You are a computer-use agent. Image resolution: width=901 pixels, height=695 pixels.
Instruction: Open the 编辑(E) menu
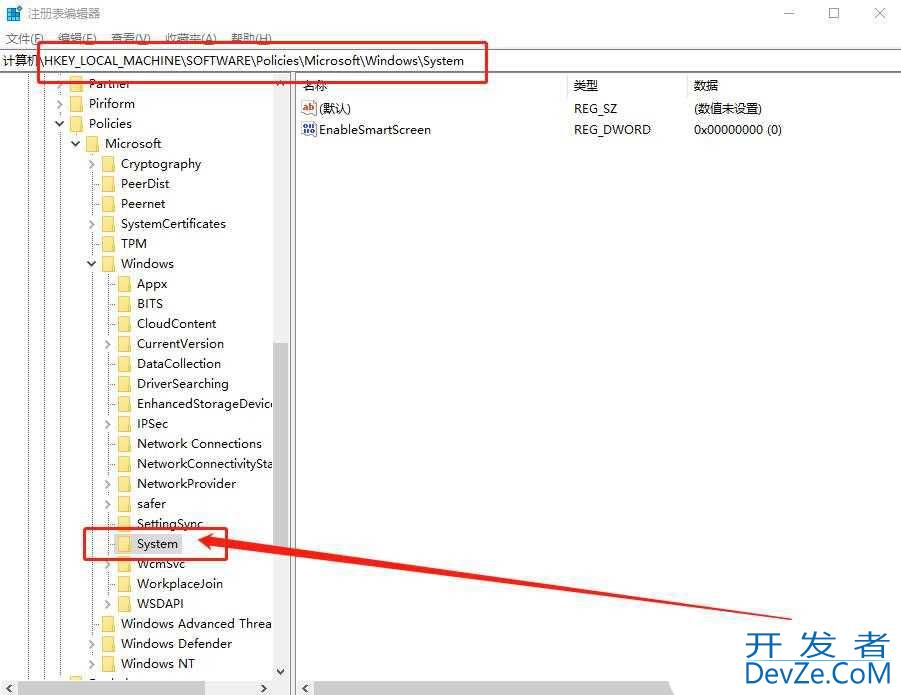[x=77, y=38]
